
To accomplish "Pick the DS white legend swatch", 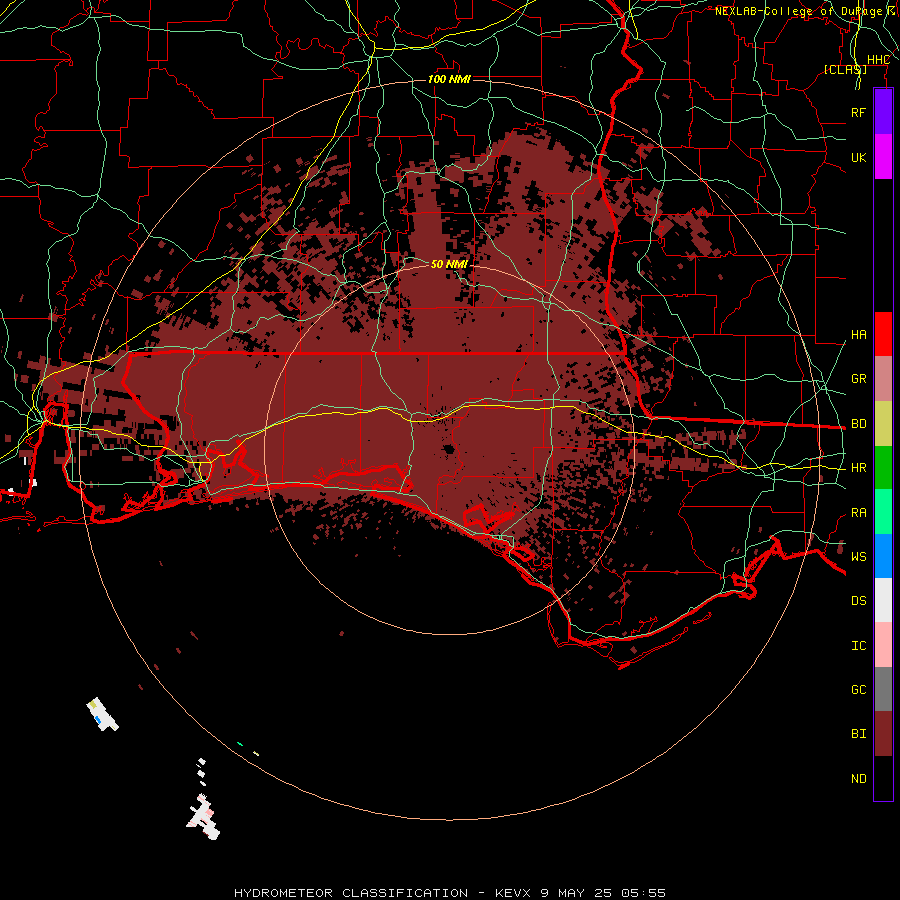I will click(883, 600).
